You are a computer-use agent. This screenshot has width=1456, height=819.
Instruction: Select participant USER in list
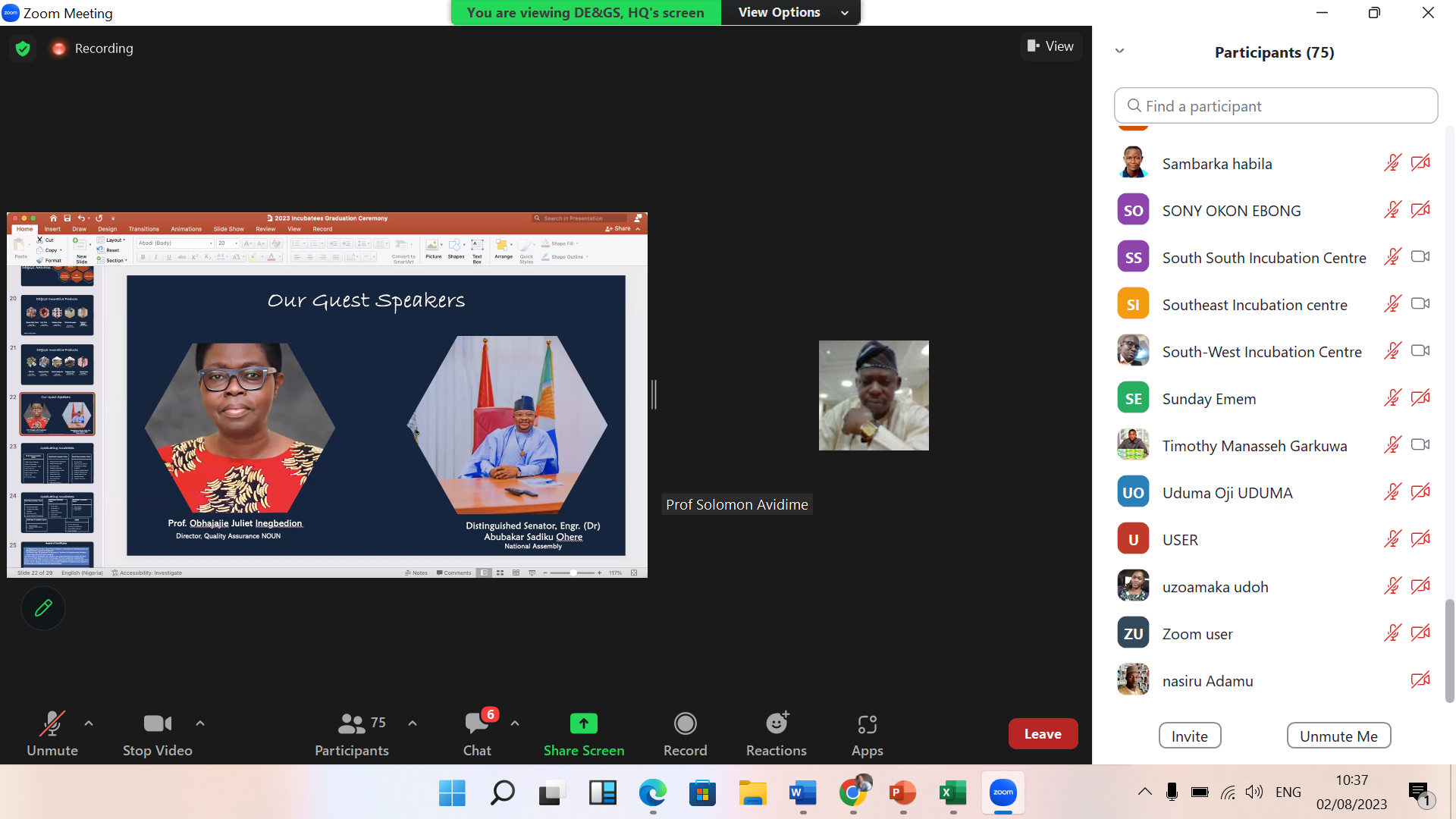pos(1274,540)
